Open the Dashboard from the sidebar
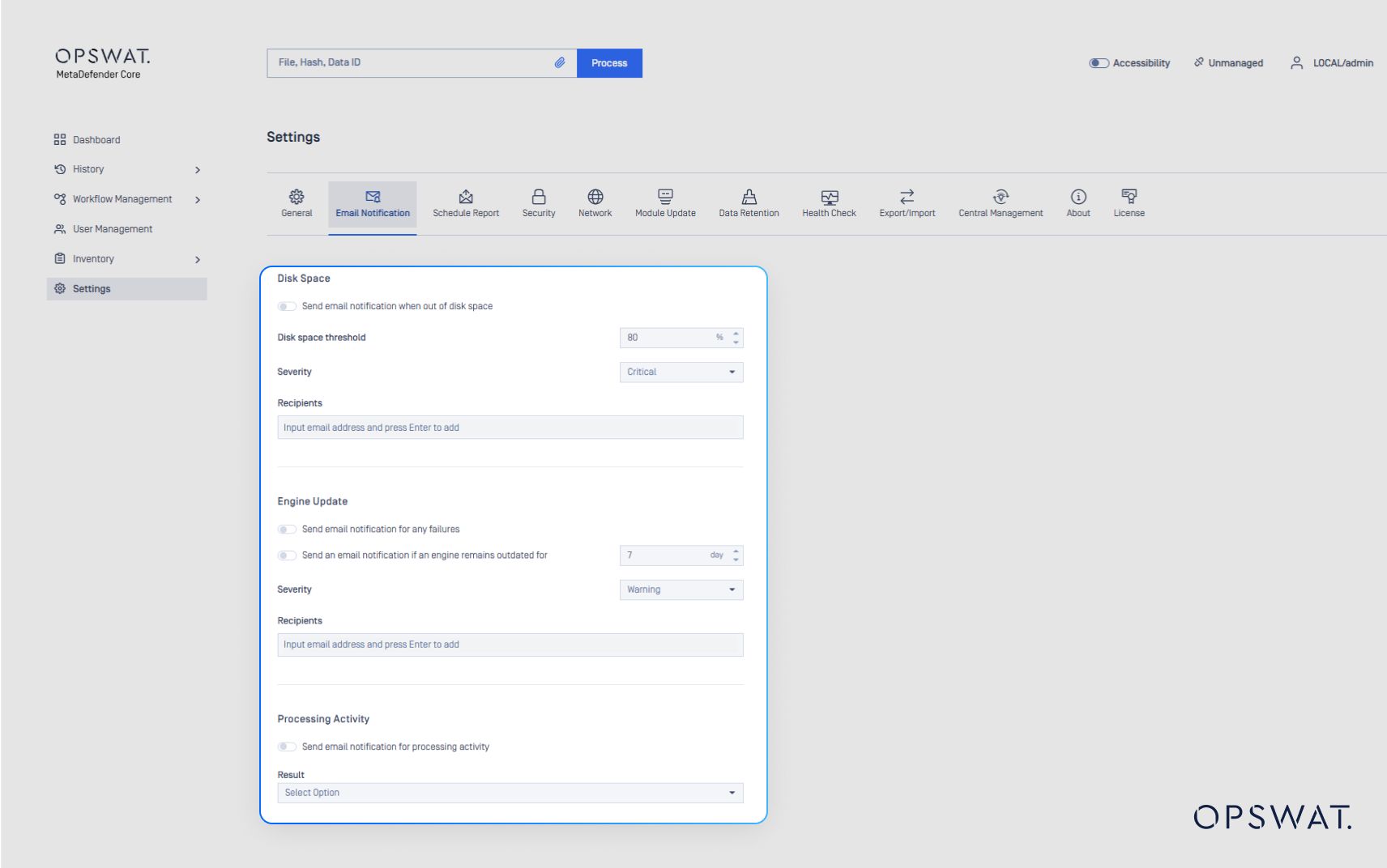The image size is (1387, 868). point(96,139)
